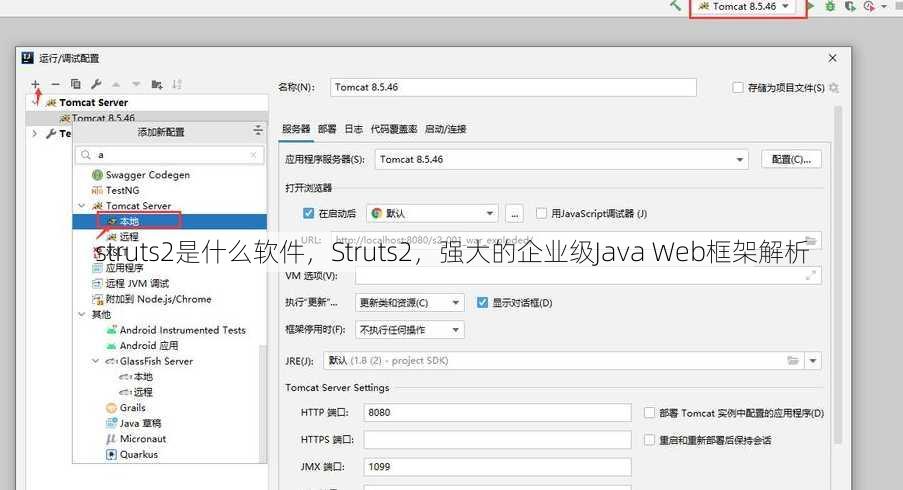Click the expand icon in VM options field
Screen dimensions: 903x490
(811, 275)
